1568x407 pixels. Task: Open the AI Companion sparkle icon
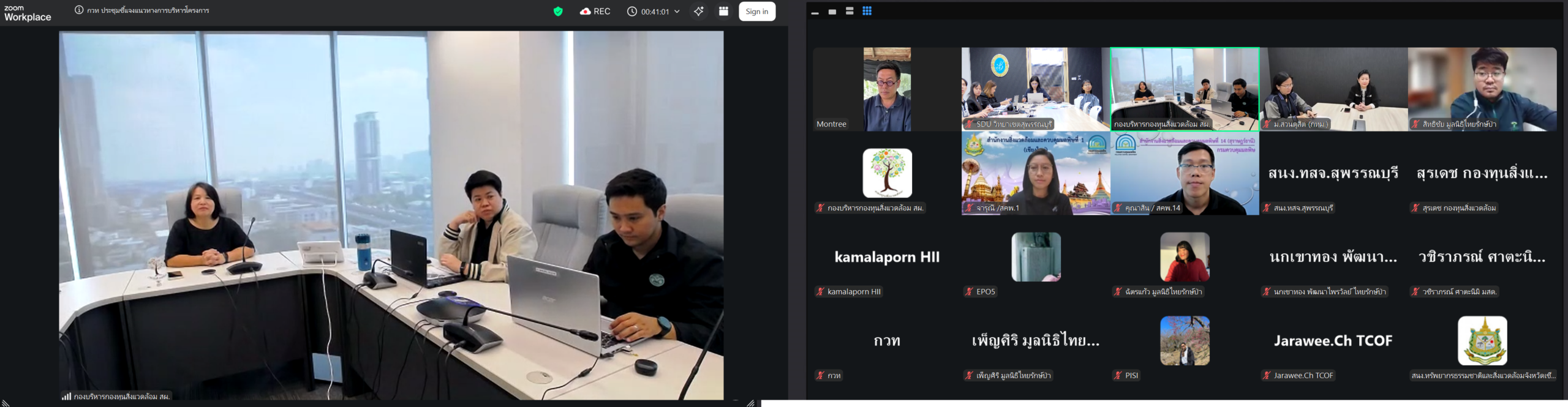coord(698,12)
